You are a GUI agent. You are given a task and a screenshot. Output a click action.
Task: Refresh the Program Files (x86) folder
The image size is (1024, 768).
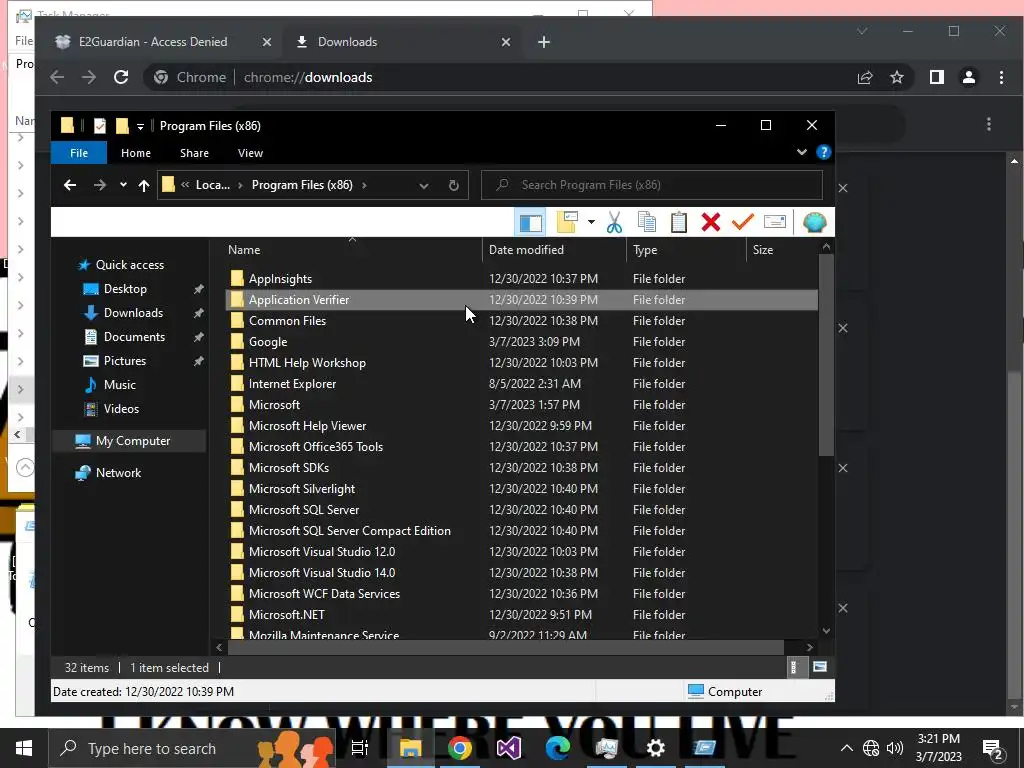454,185
